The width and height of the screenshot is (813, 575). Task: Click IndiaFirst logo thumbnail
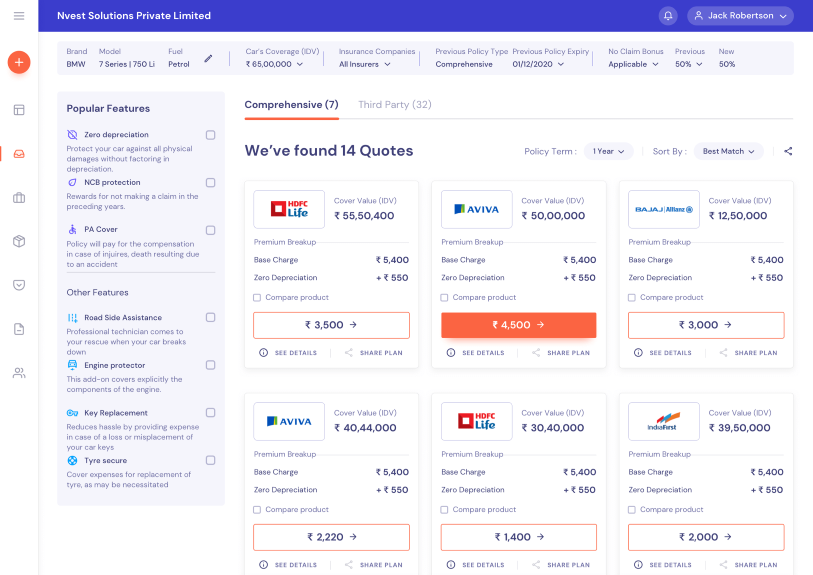coord(664,422)
